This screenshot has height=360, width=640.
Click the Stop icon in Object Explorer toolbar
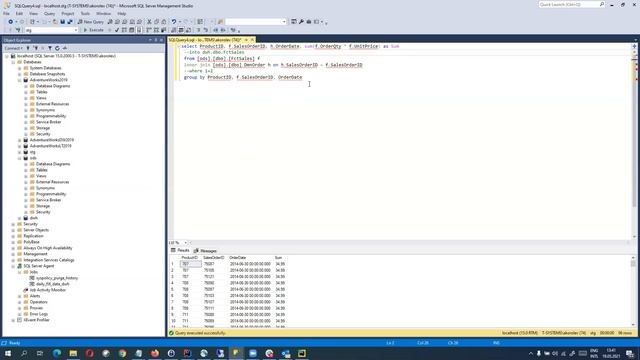42,48
